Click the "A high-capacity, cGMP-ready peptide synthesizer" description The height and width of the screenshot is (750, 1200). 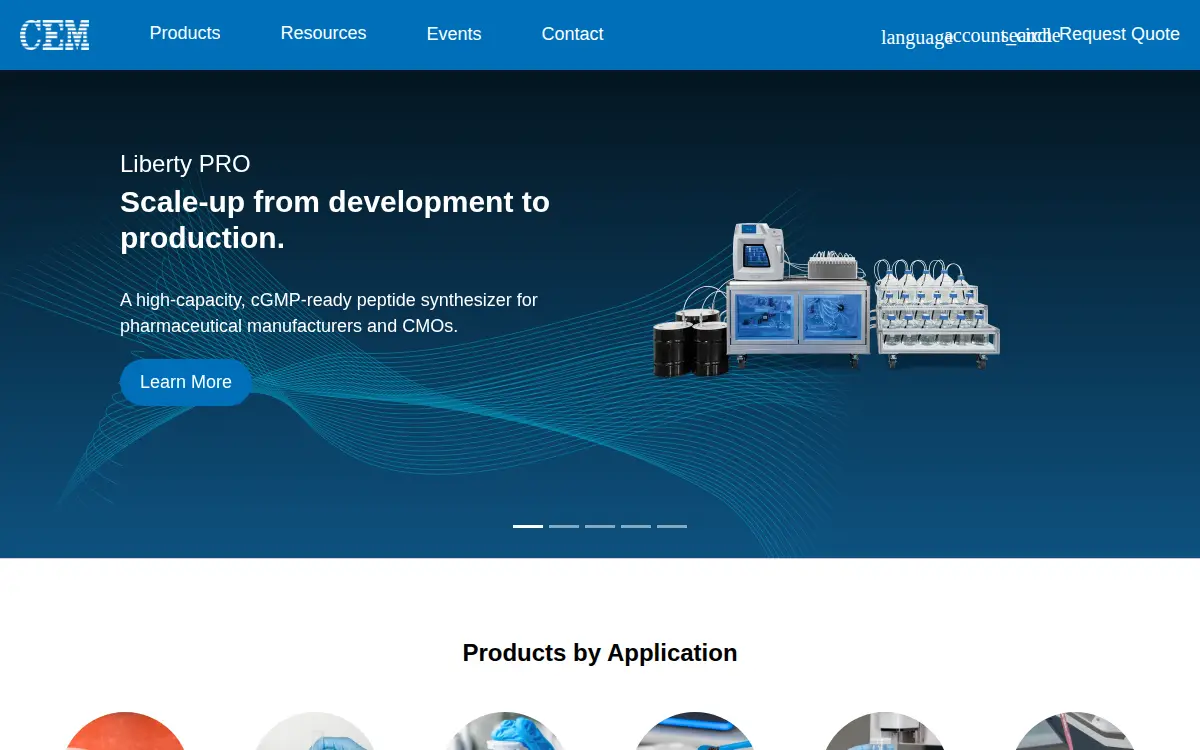[329, 313]
